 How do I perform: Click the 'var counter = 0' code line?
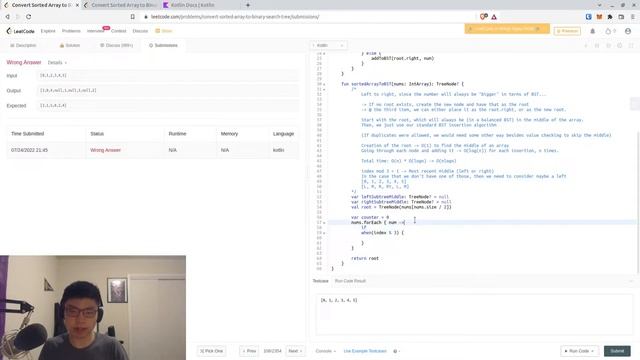[x=370, y=218]
